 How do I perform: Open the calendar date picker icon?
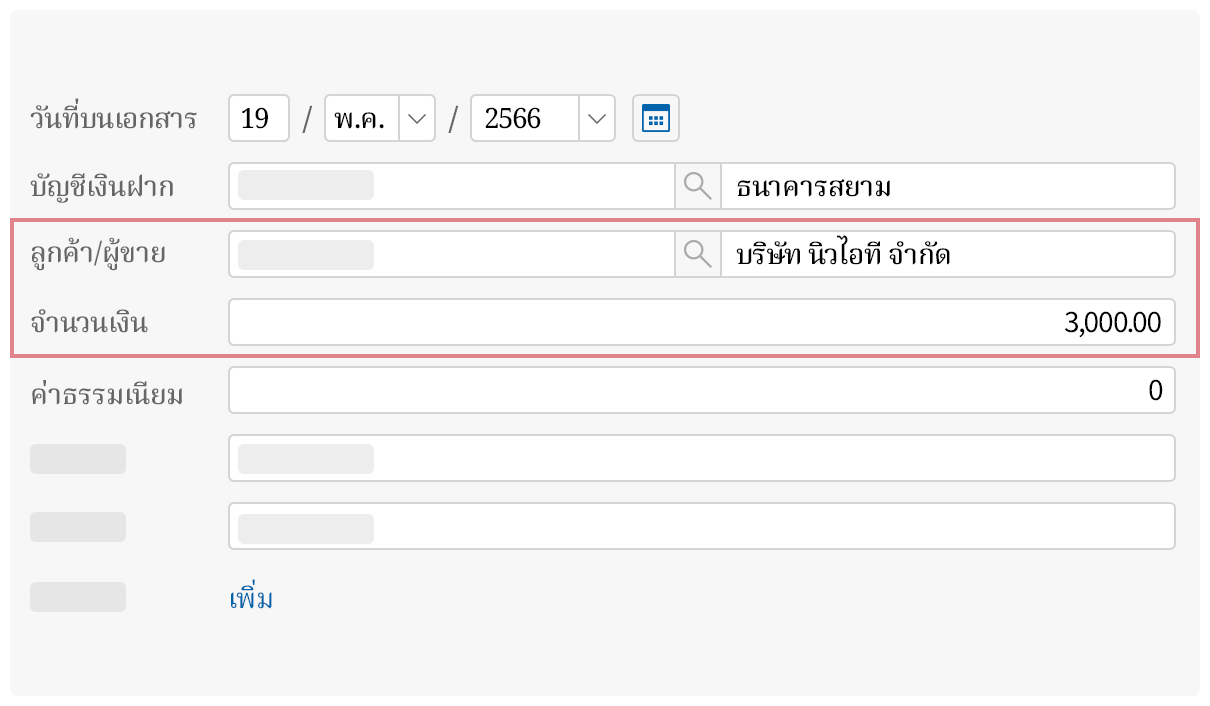[x=655, y=117]
